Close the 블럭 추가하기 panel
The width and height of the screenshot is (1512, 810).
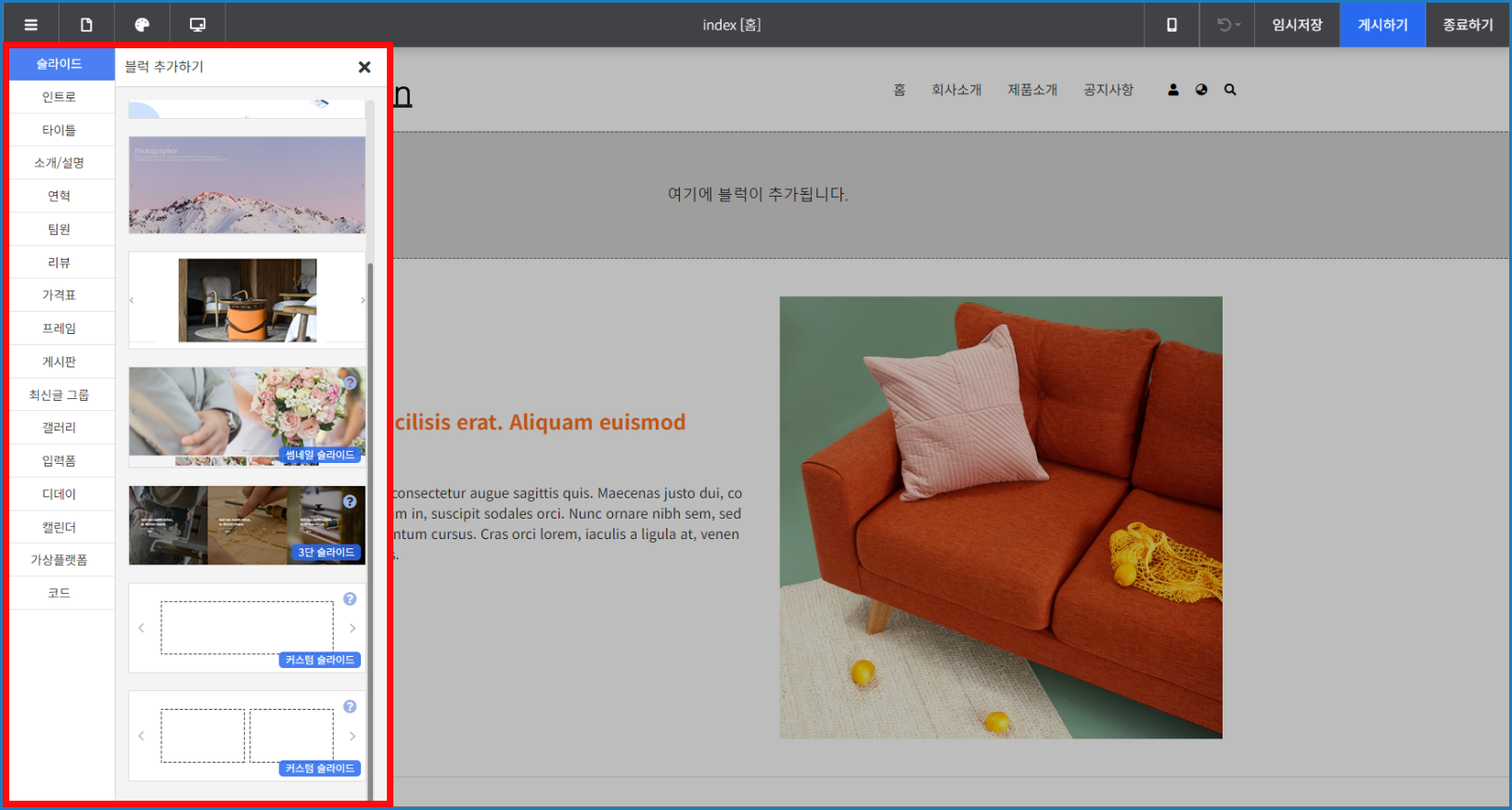point(365,67)
